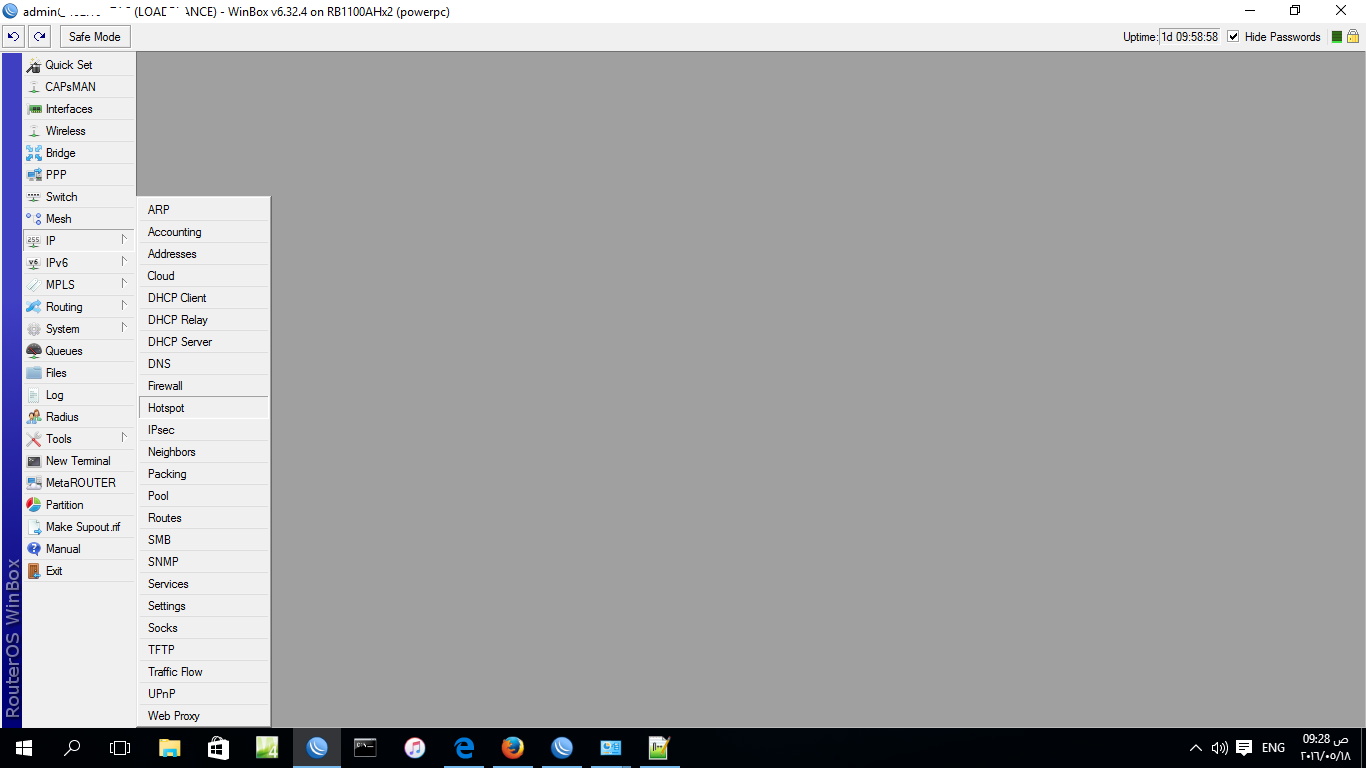Open SNMP from the IP submenu
Viewport: 1366px width, 768px height.
tap(204, 562)
